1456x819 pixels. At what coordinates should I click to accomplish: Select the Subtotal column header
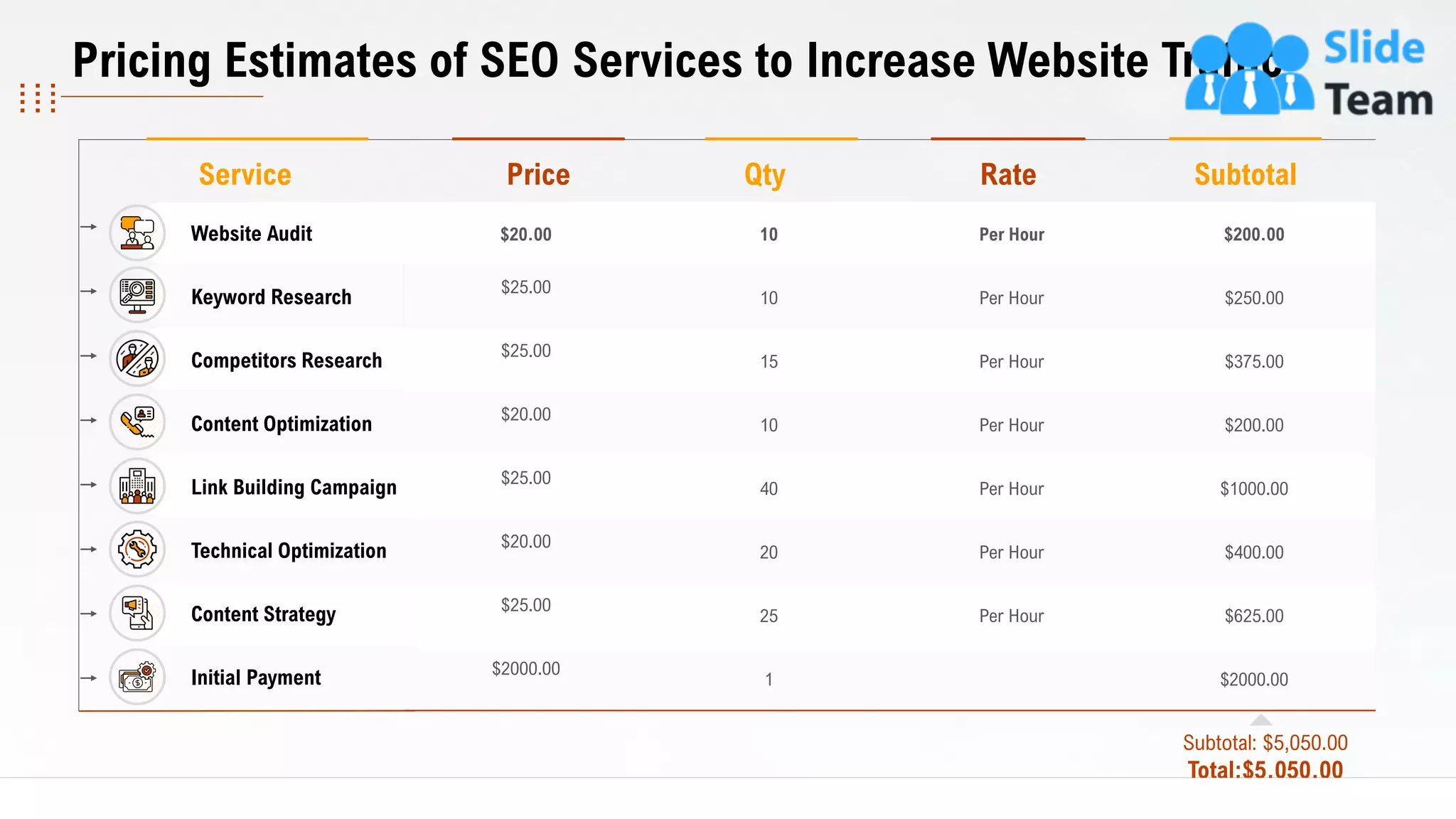tap(1245, 175)
